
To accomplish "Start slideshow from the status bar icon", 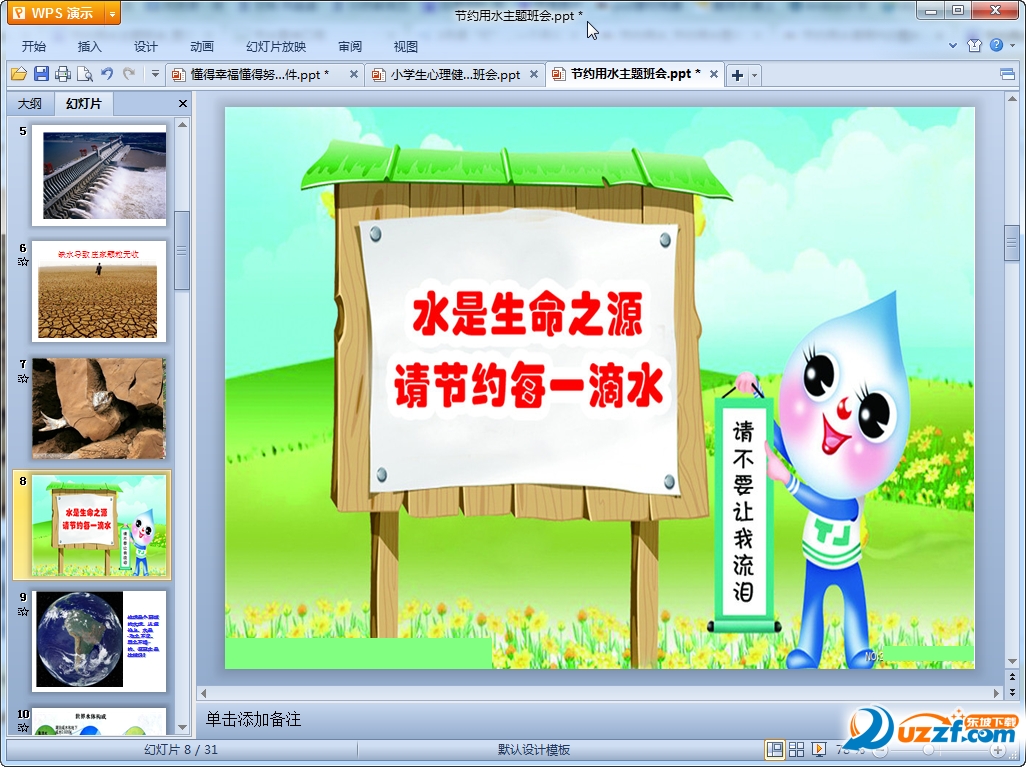I will [x=819, y=750].
